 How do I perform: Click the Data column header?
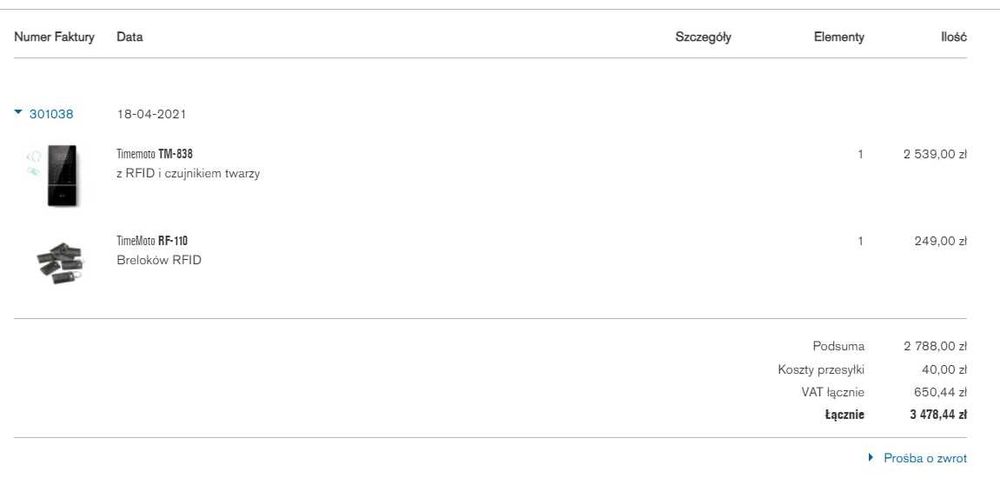[x=130, y=37]
